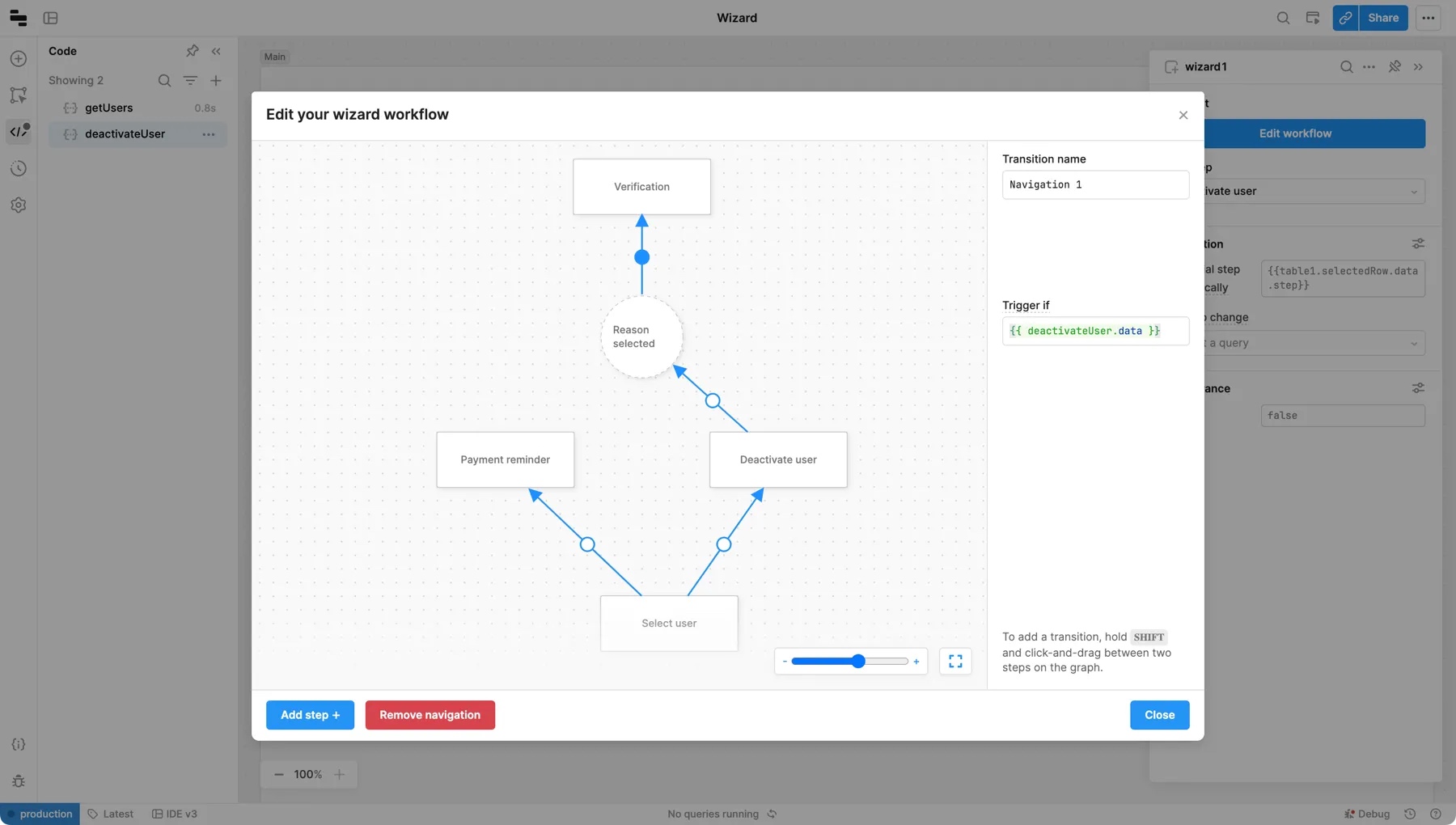Collapse the Code panel with double chevron
The height and width of the screenshot is (825, 1456).
coord(216,51)
